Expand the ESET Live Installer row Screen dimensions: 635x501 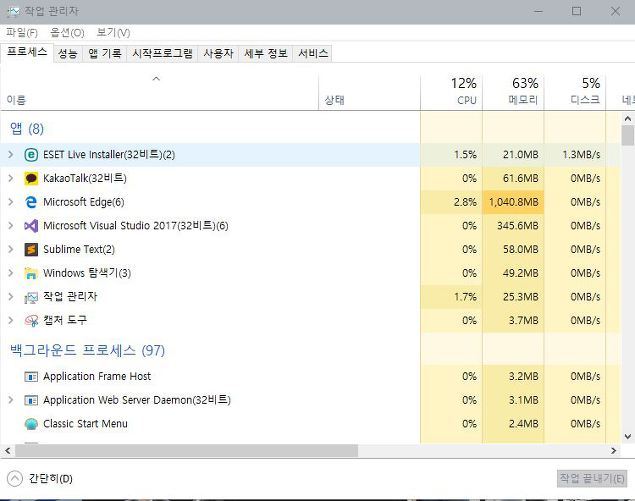pyautogui.click(x=11, y=155)
